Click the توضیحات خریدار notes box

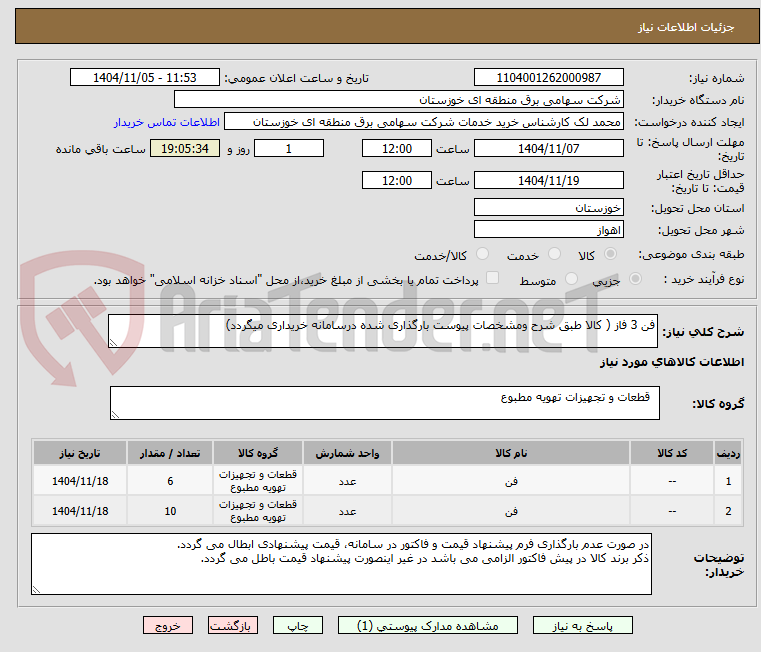[341, 564]
